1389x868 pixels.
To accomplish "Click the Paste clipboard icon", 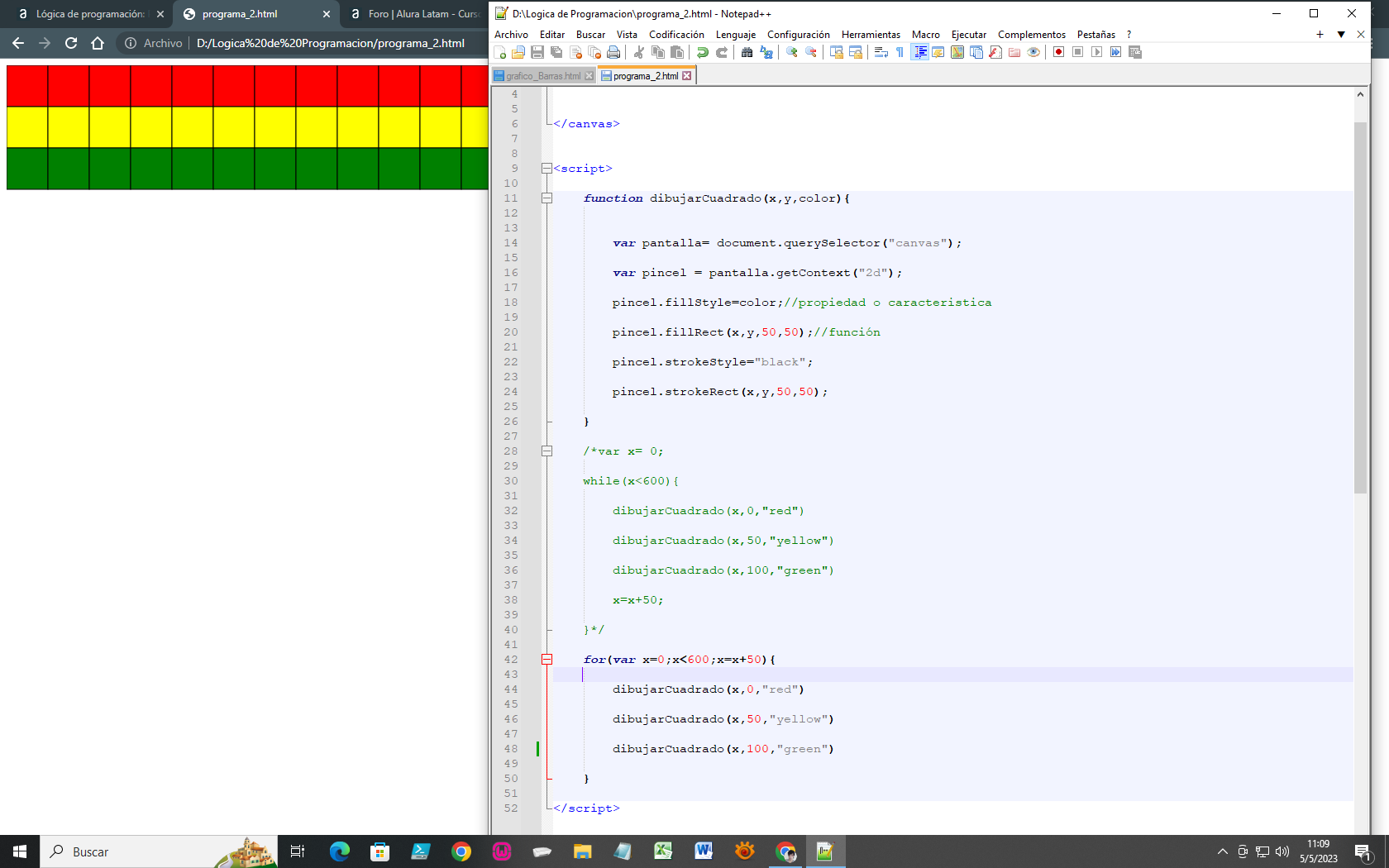I will (x=677, y=52).
